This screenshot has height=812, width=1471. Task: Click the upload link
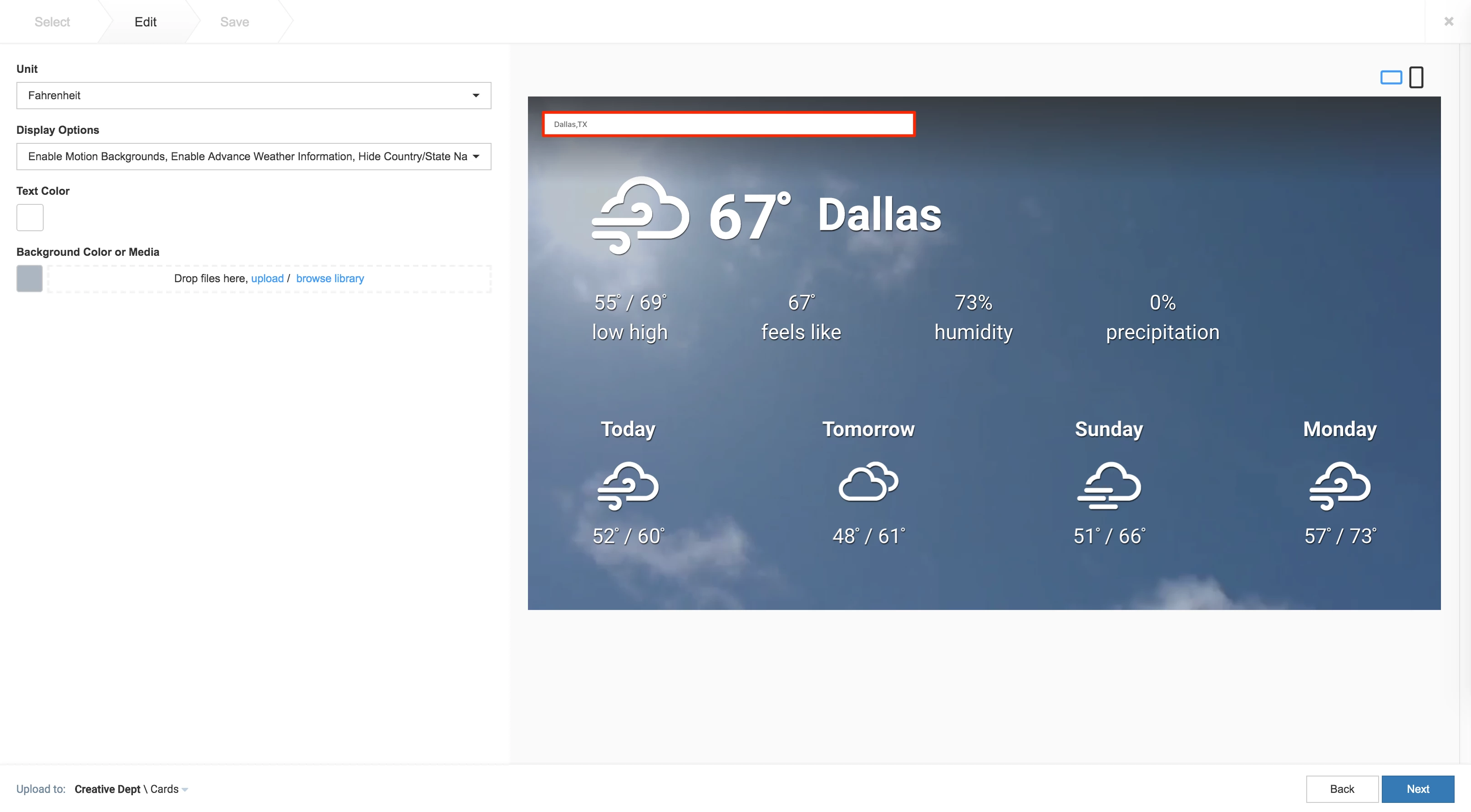(x=267, y=279)
